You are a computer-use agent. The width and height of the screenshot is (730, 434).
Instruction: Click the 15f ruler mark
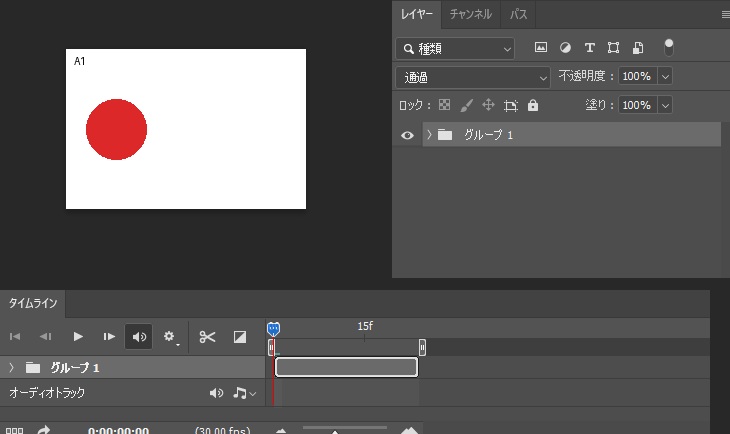(x=365, y=326)
